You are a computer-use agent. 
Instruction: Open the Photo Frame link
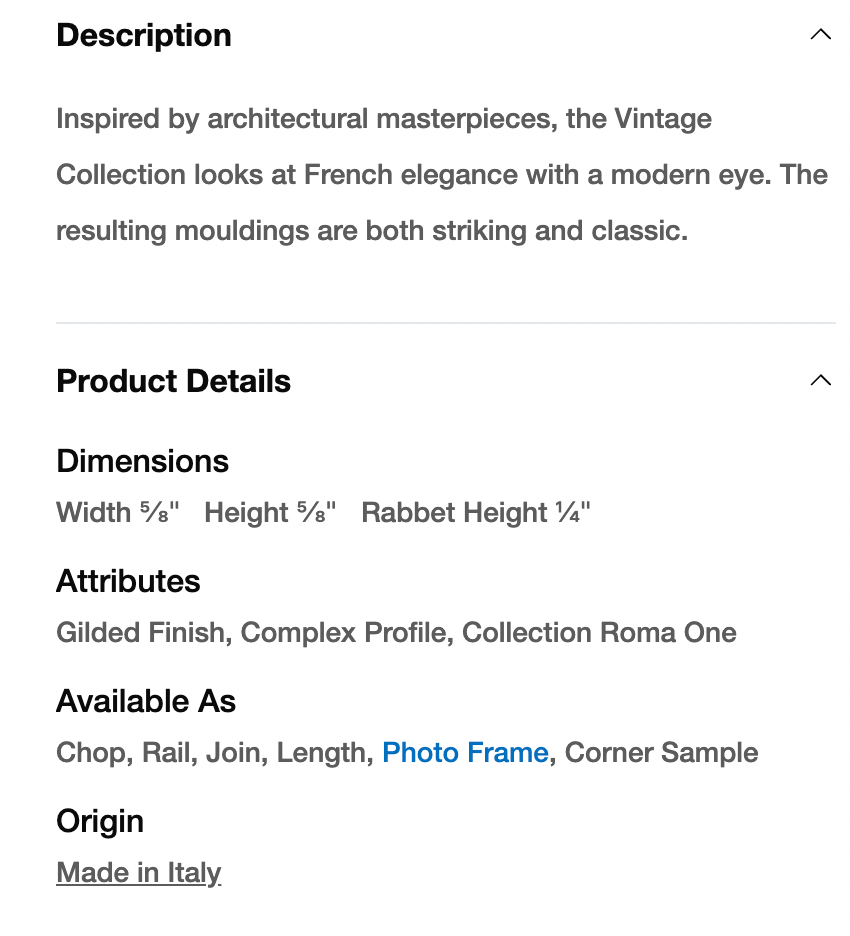(x=465, y=752)
